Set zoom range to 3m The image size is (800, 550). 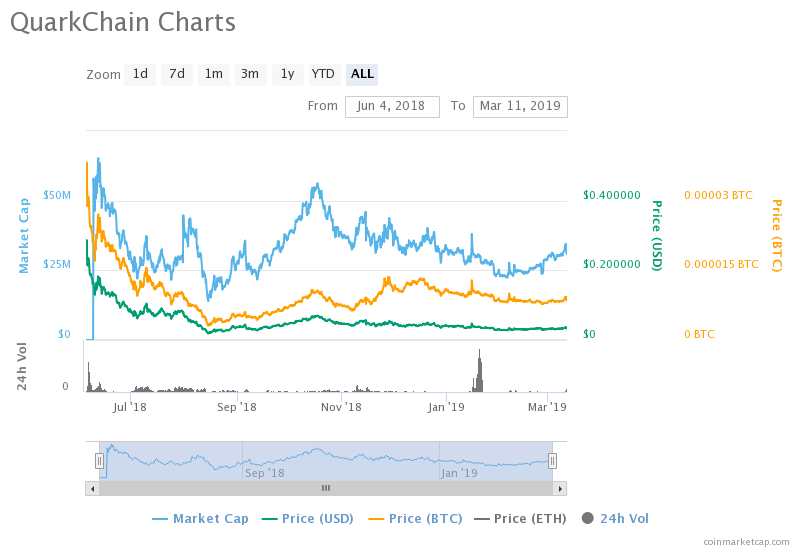tap(250, 74)
